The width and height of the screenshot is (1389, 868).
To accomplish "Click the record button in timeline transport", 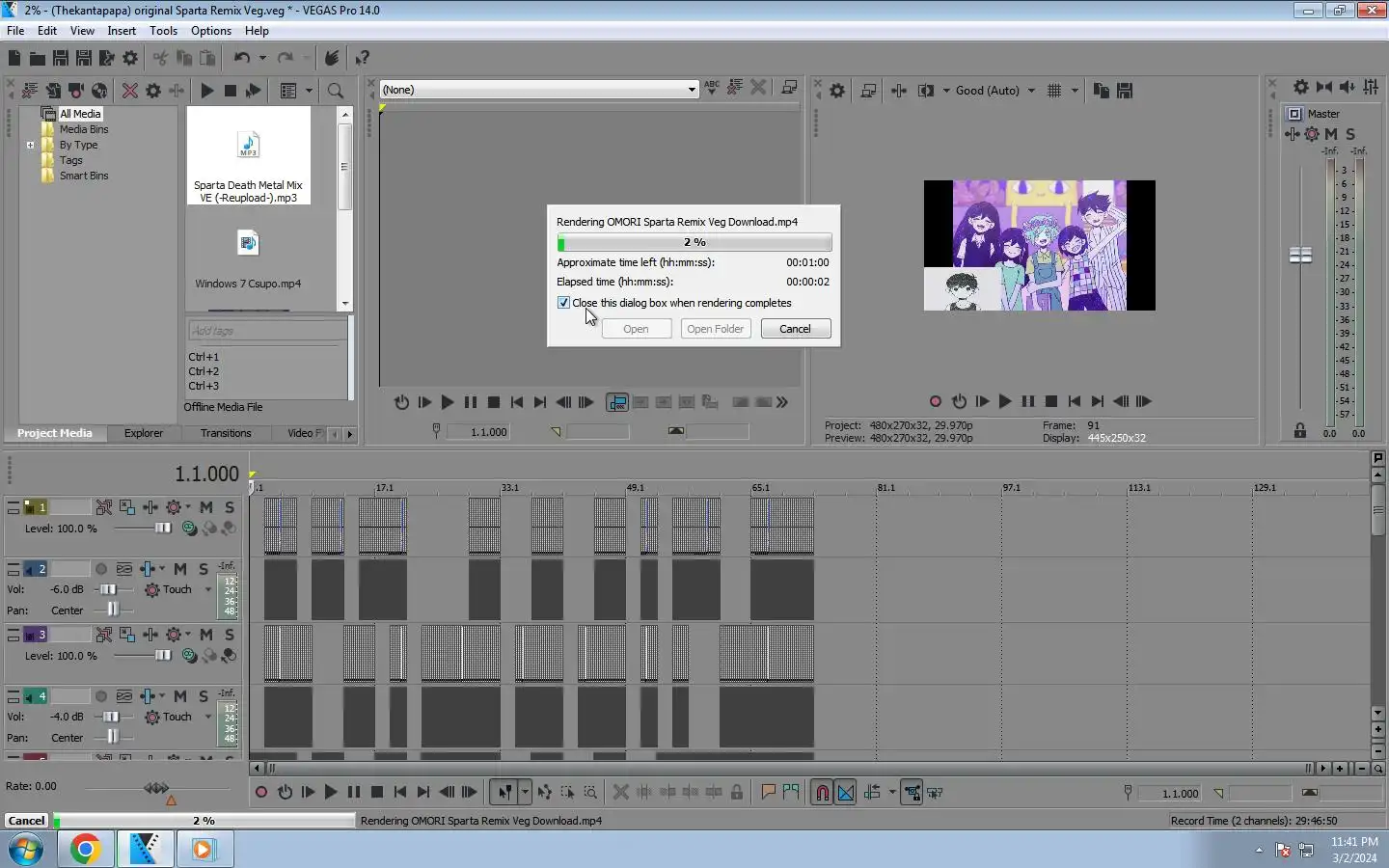I will click(x=261, y=792).
